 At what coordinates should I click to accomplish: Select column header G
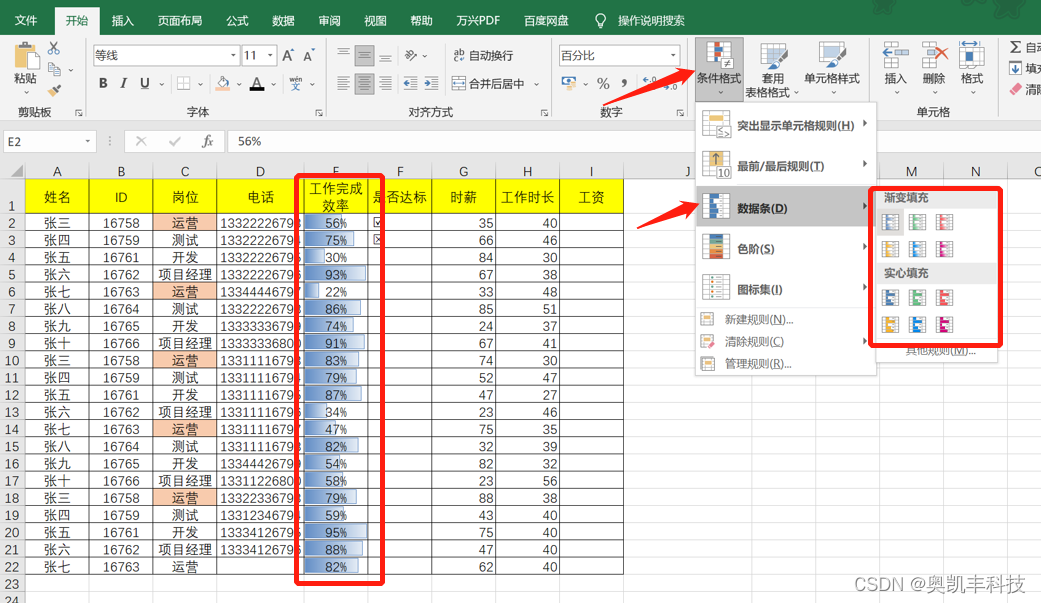click(x=463, y=171)
